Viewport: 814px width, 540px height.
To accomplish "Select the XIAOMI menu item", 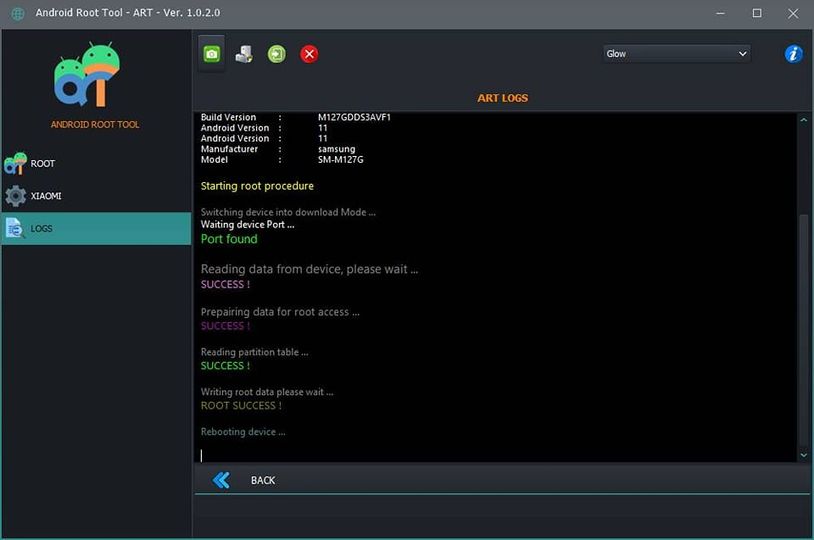I will (x=96, y=196).
